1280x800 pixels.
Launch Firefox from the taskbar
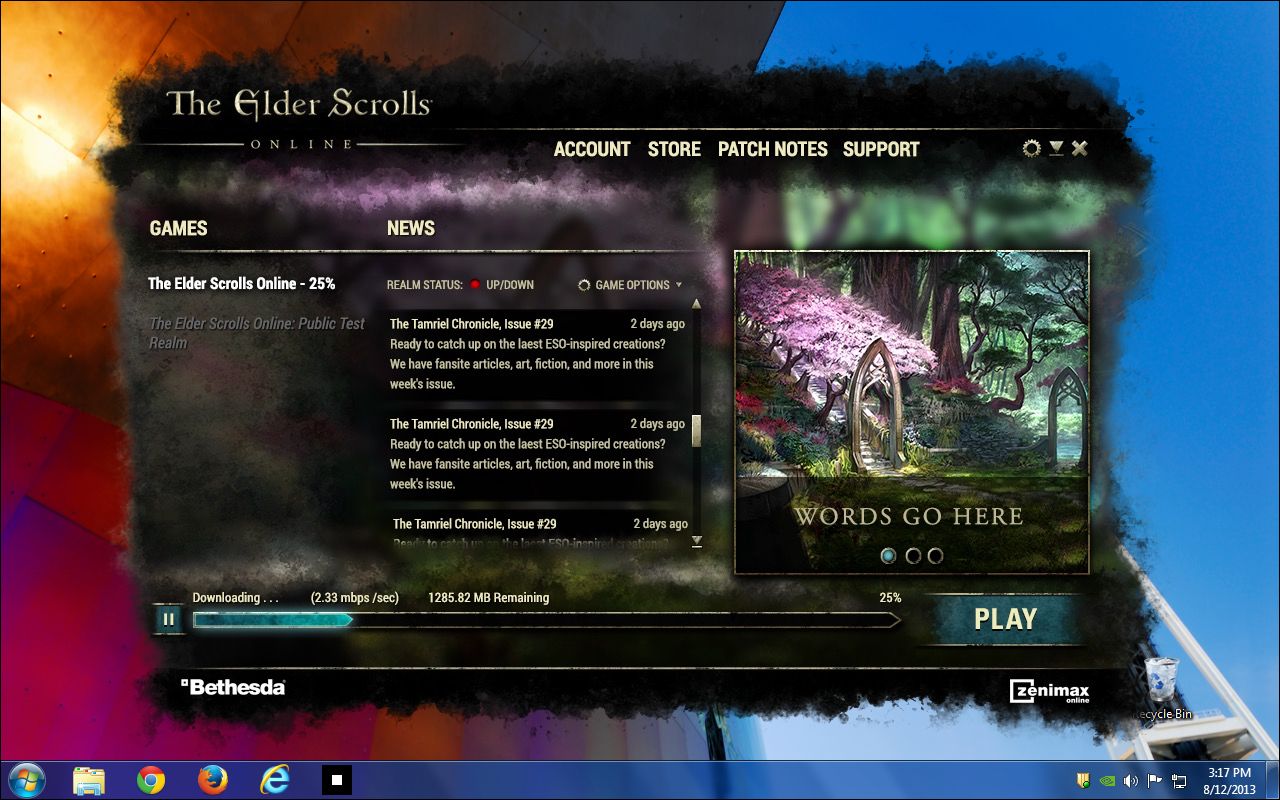coord(213,780)
